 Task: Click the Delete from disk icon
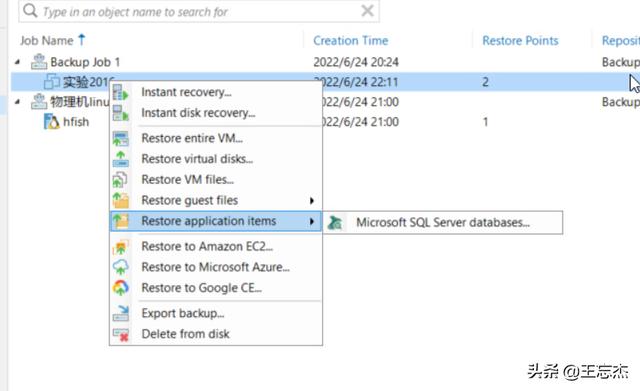pos(120,334)
